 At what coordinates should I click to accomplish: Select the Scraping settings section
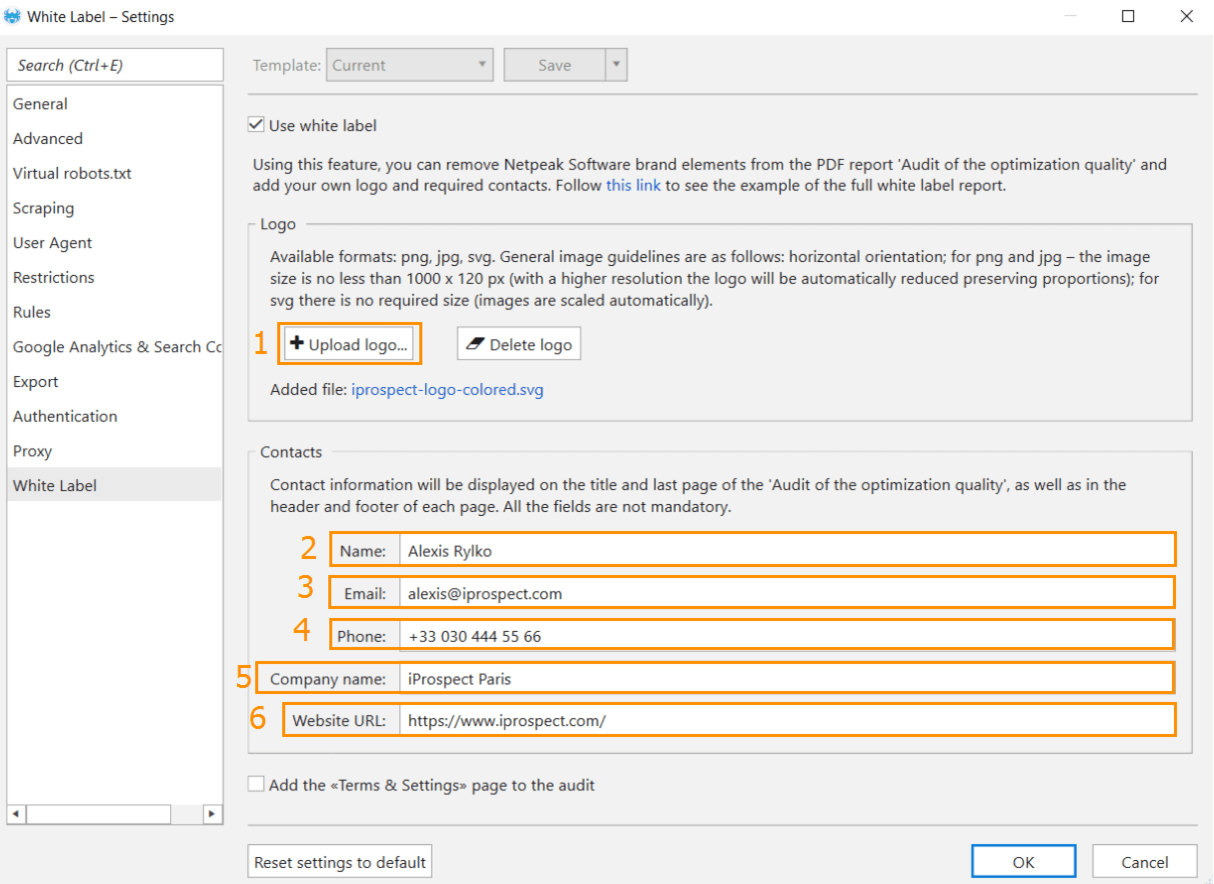[115, 208]
